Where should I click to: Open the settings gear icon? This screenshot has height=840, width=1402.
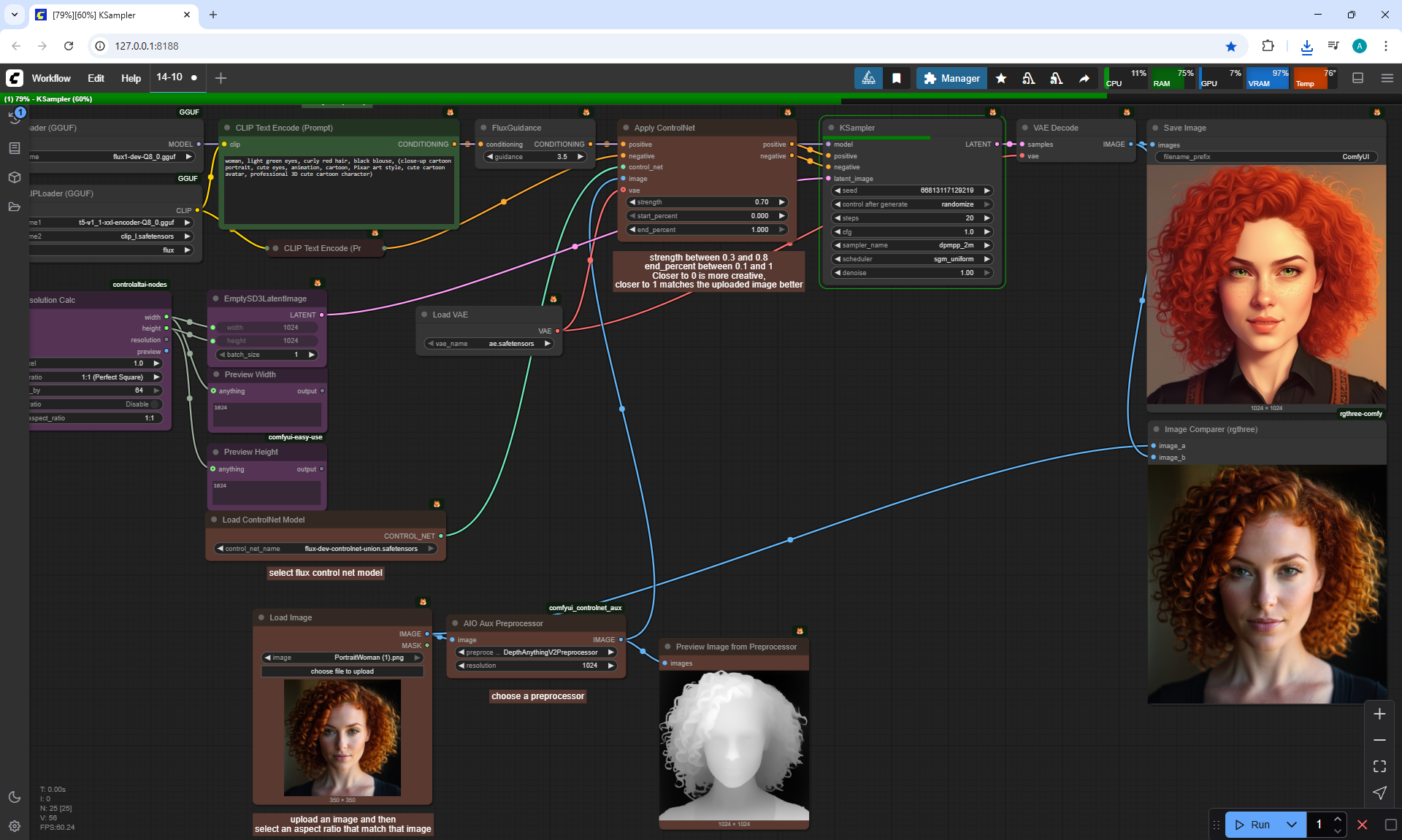click(x=14, y=826)
